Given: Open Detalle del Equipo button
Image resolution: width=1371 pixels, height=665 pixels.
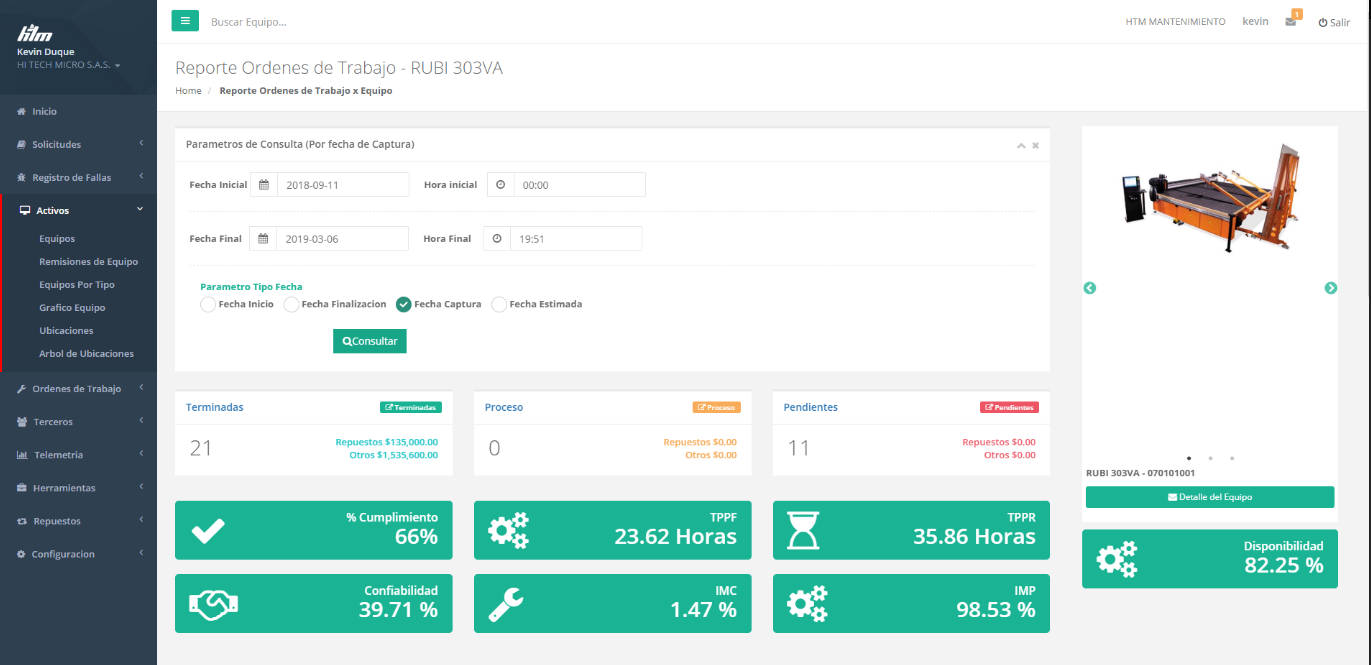Looking at the screenshot, I should click(x=1210, y=497).
